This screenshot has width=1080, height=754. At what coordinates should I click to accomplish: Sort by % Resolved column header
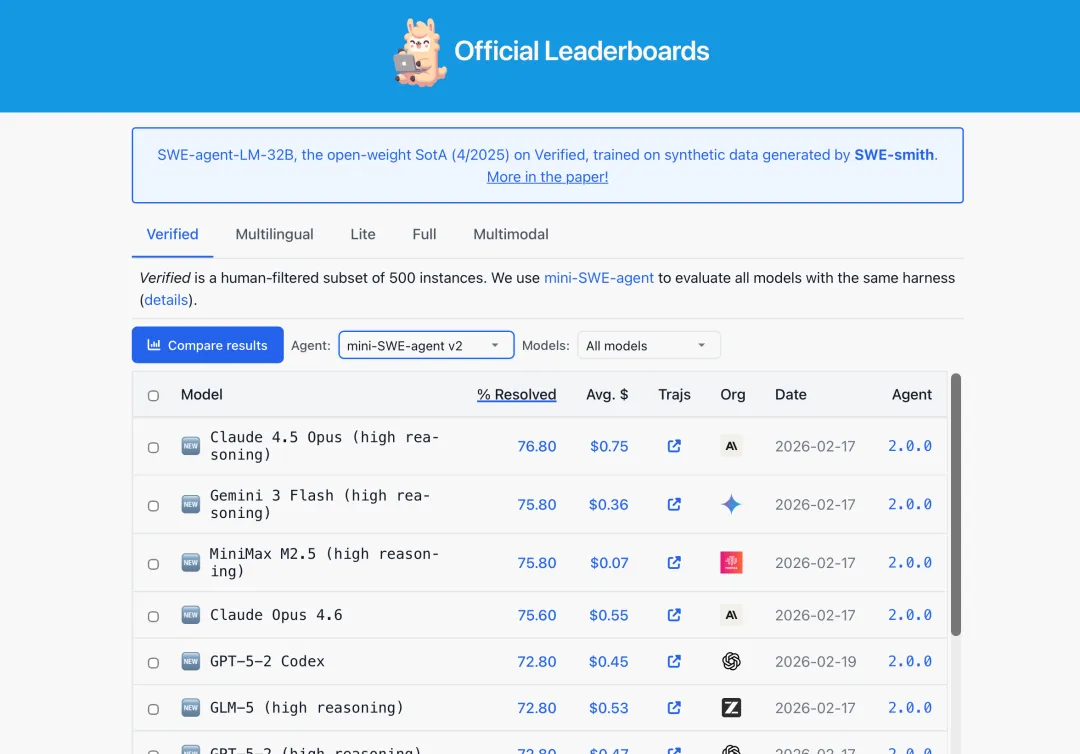pos(517,395)
